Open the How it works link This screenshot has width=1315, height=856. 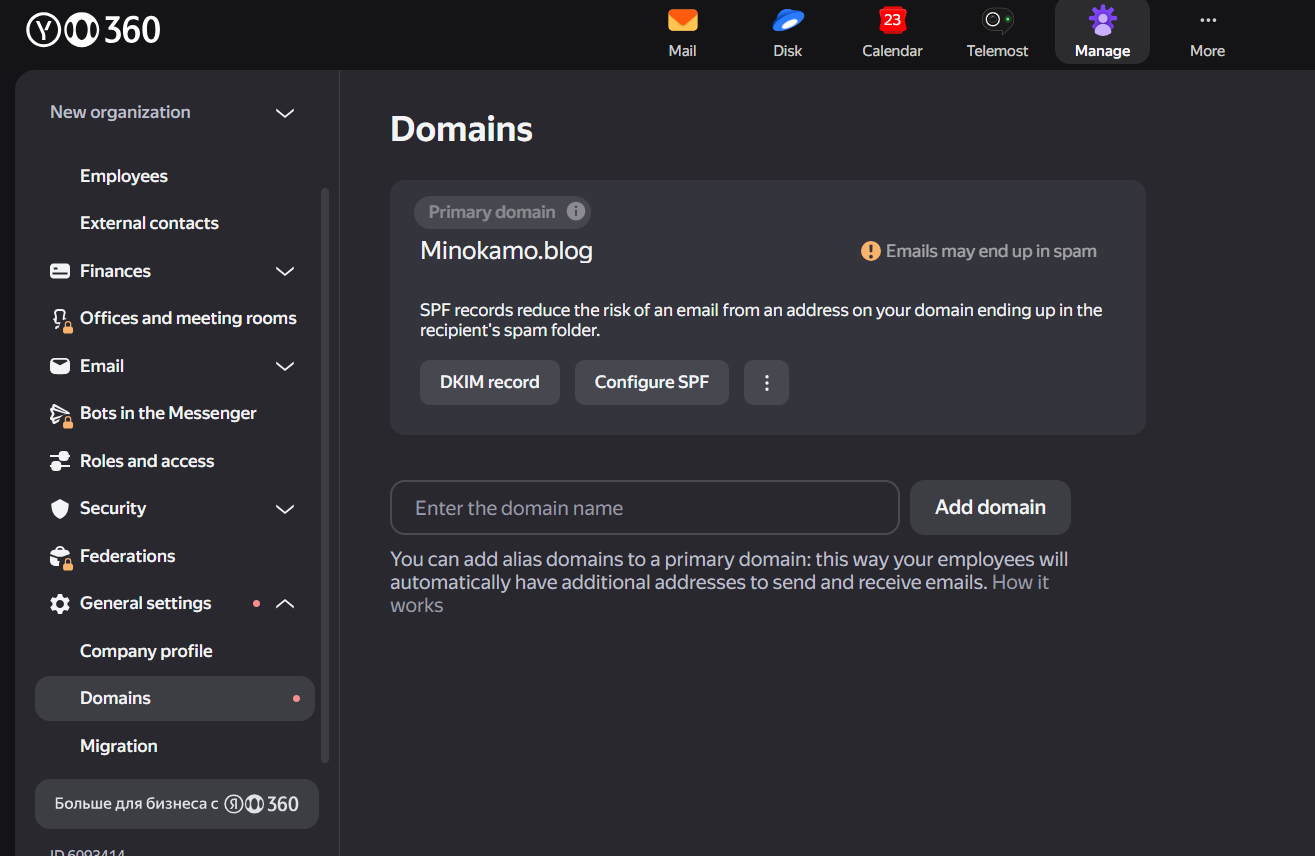coord(1020,583)
